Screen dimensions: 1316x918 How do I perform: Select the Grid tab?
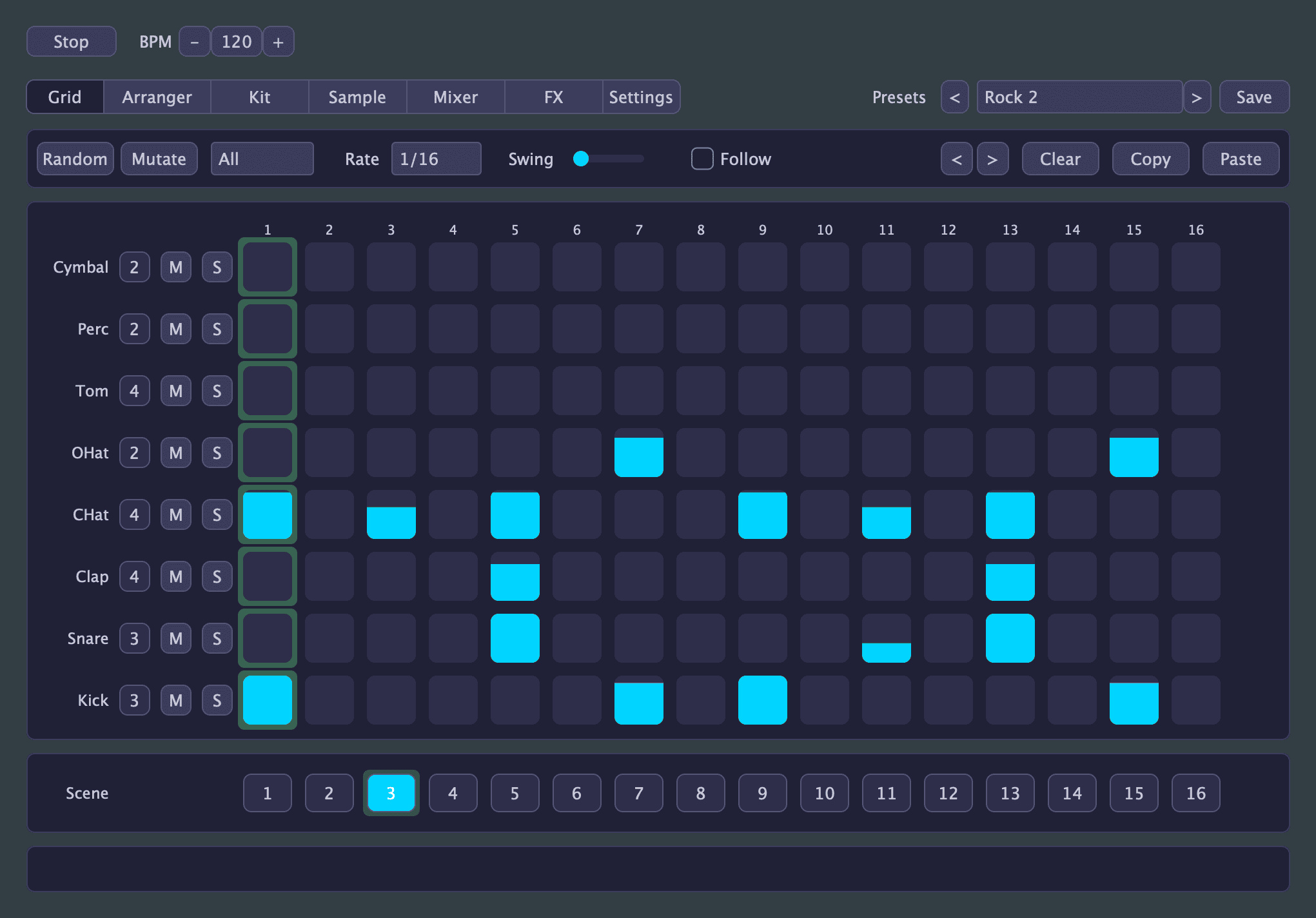tap(65, 97)
